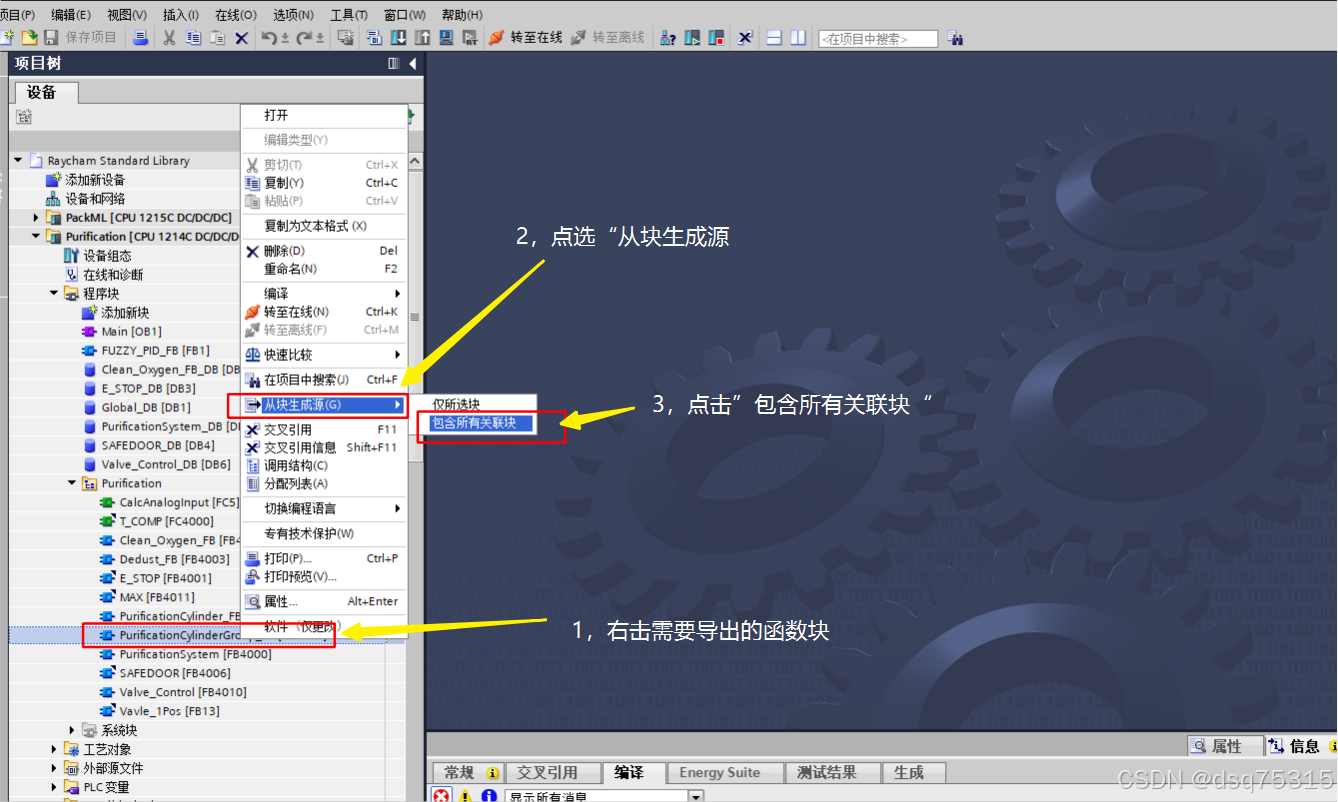Image resolution: width=1338 pixels, height=802 pixels.
Task: Click the project tree view options icon
Action: click(x=24, y=117)
